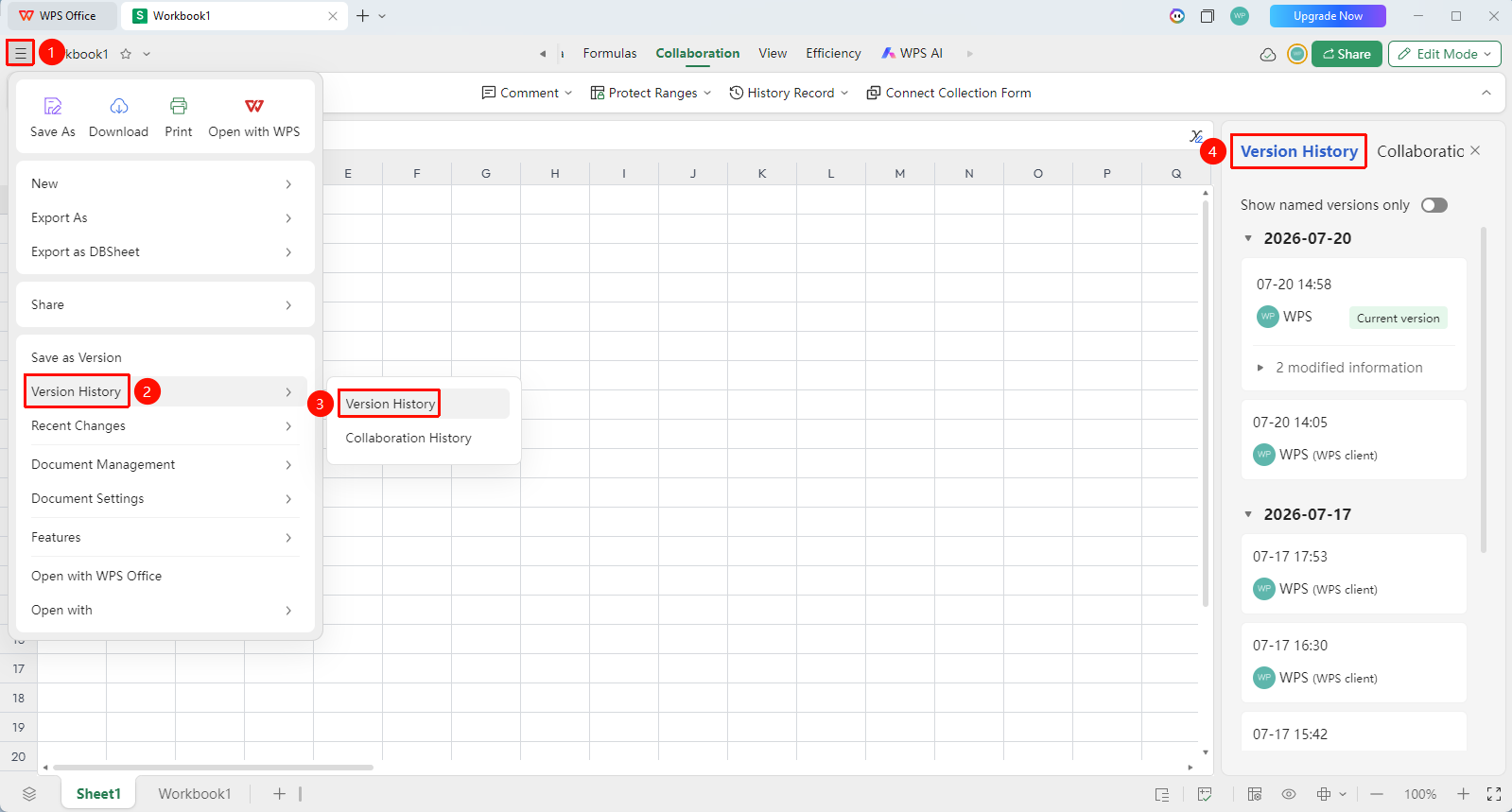Click the horizontal scrollbar below the grid
This screenshot has height=812, width=1512.
tap(214, 768)
